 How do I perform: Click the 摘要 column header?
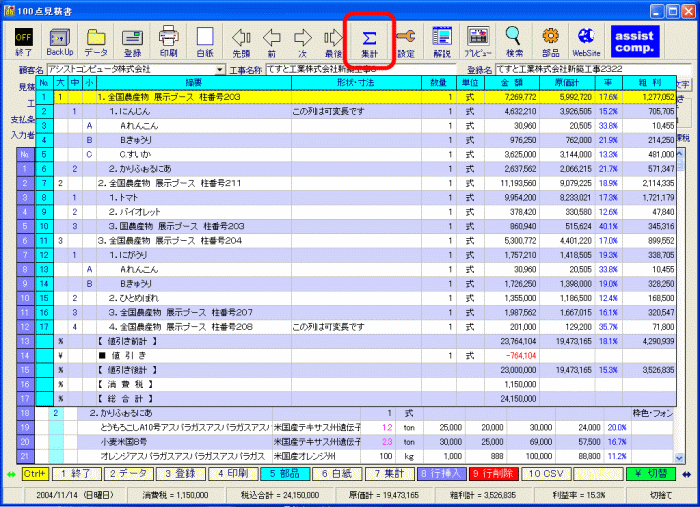coord(194,83)
